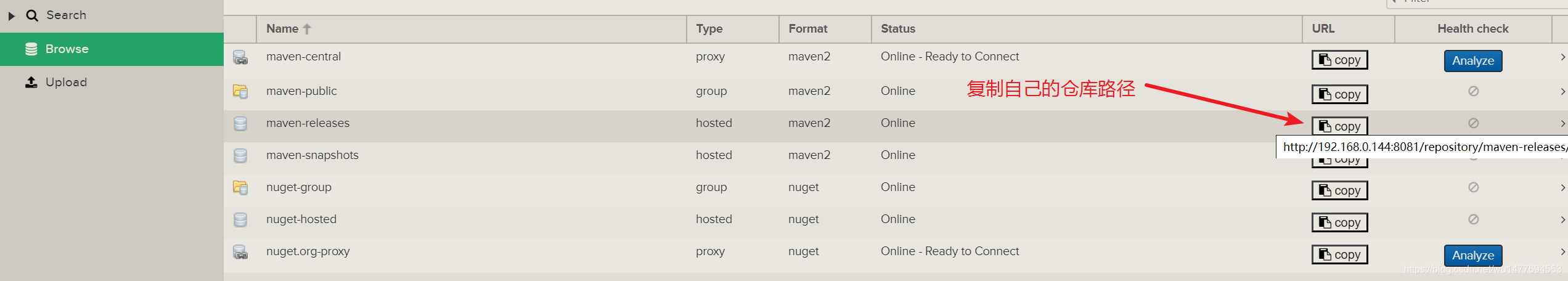Click 'nuget' format cell of nuget-hosted
Image resolution: width=1568 pixels, height=281 pixels.
click(804, 219)
